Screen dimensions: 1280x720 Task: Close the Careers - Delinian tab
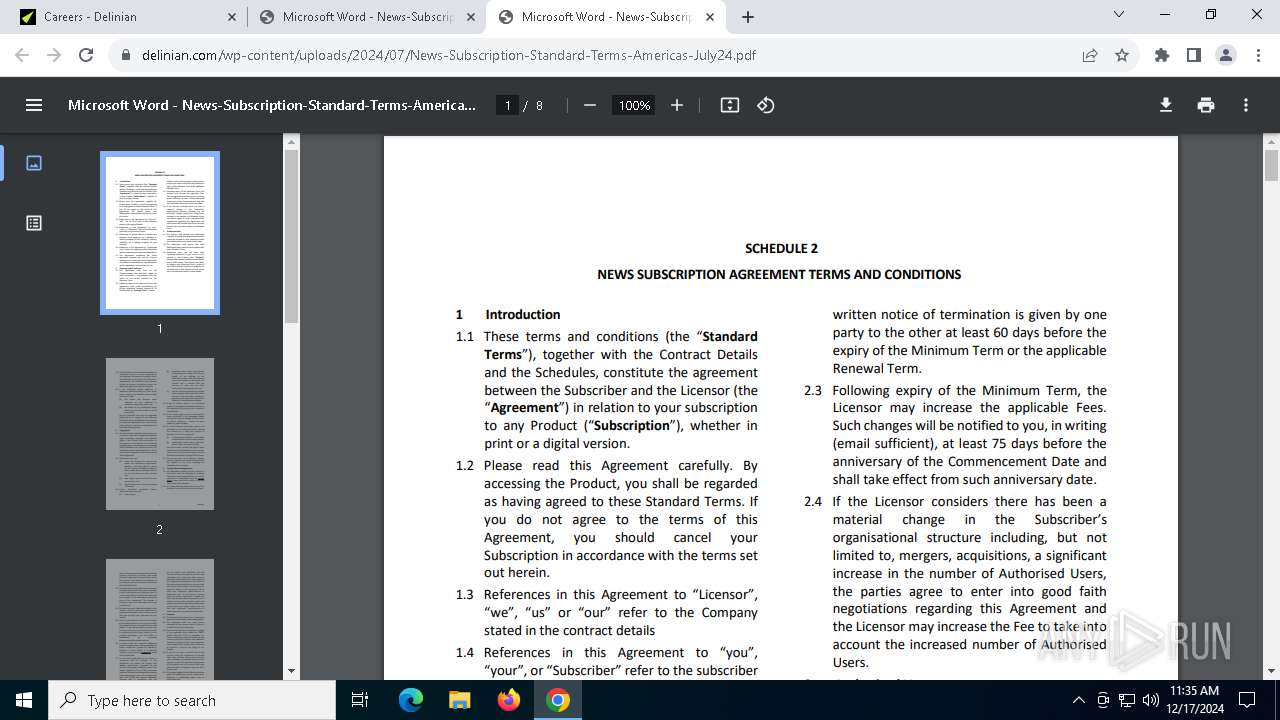[x=231, y=17]
